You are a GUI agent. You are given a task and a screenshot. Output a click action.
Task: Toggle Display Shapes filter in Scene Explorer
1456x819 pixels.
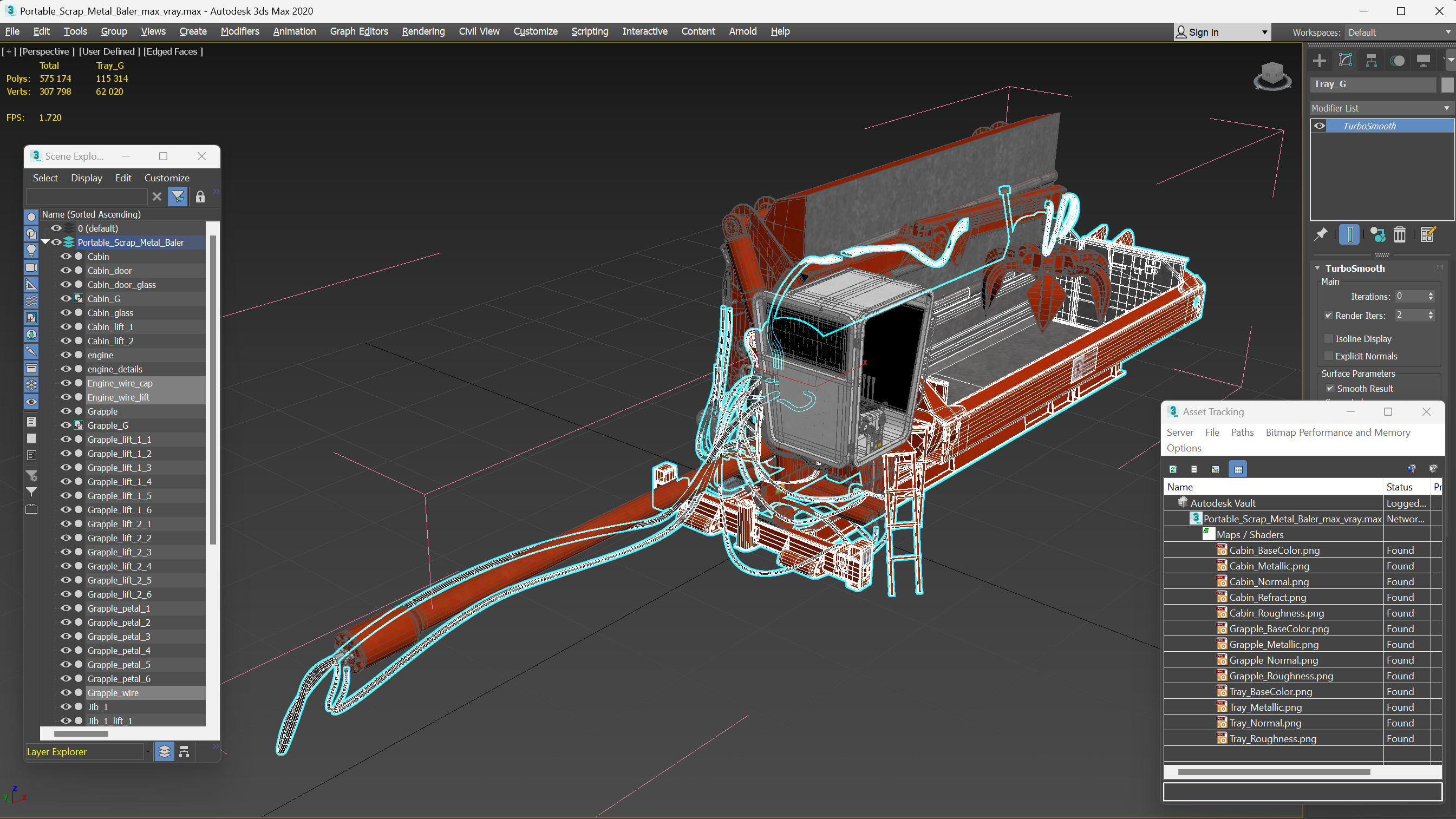[x=31, y=233]
